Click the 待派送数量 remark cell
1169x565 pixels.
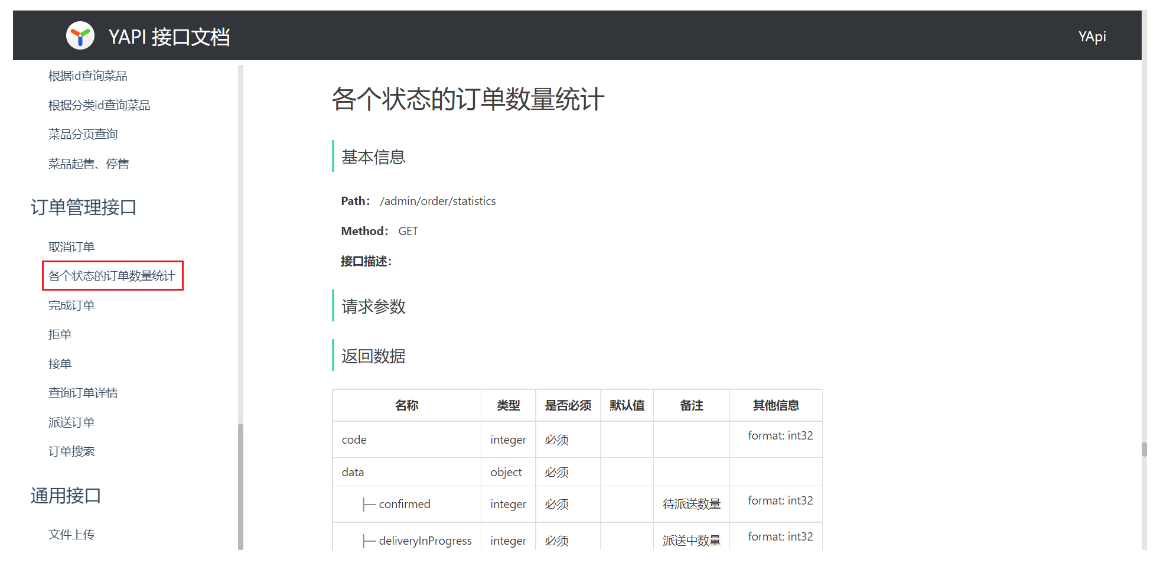tap(691, 504)
